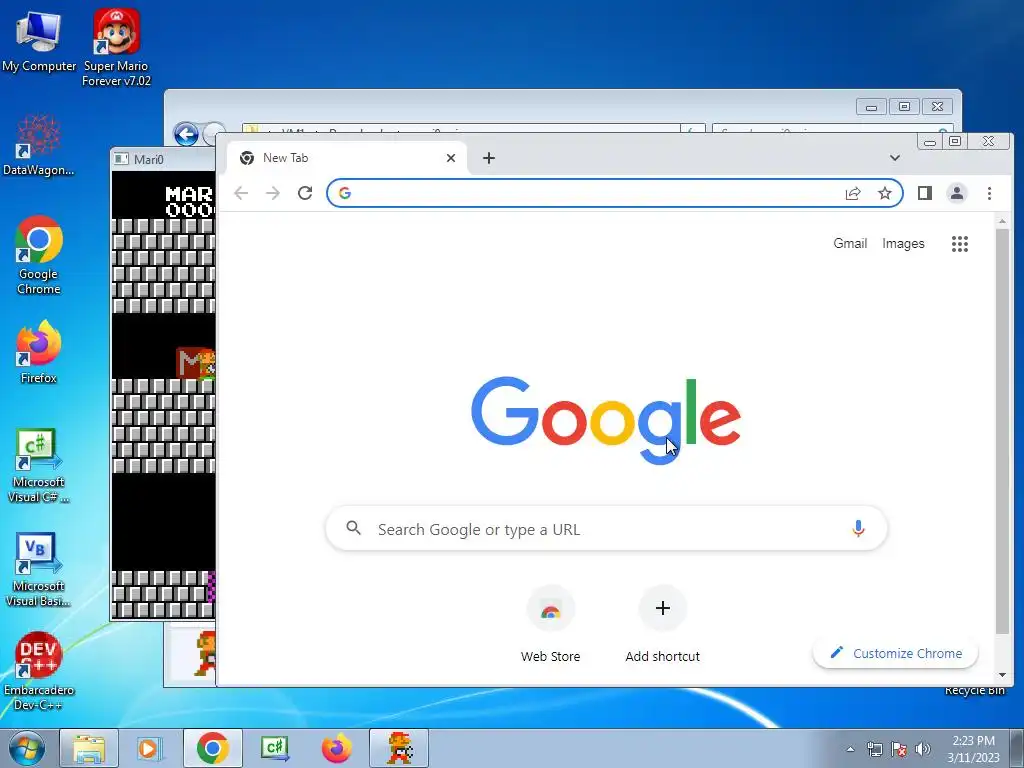Image resolution: width=1024 pixels, height=768 pixels.
Task: Open the Web Store shortcut tile
Action: [551, 625]
